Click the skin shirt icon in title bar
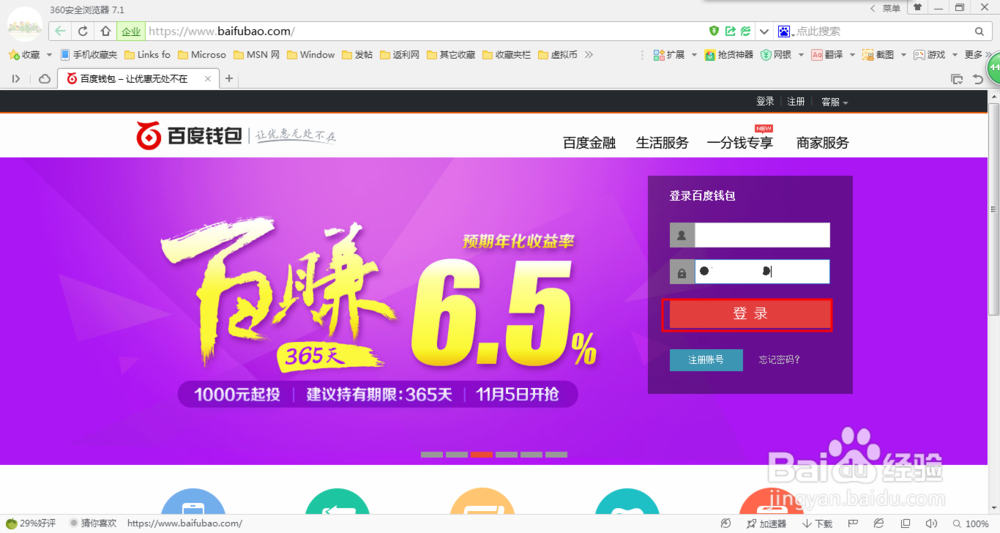Image resolution: width=1000 pixels, height=533 pixels. (x=918, y=8)
